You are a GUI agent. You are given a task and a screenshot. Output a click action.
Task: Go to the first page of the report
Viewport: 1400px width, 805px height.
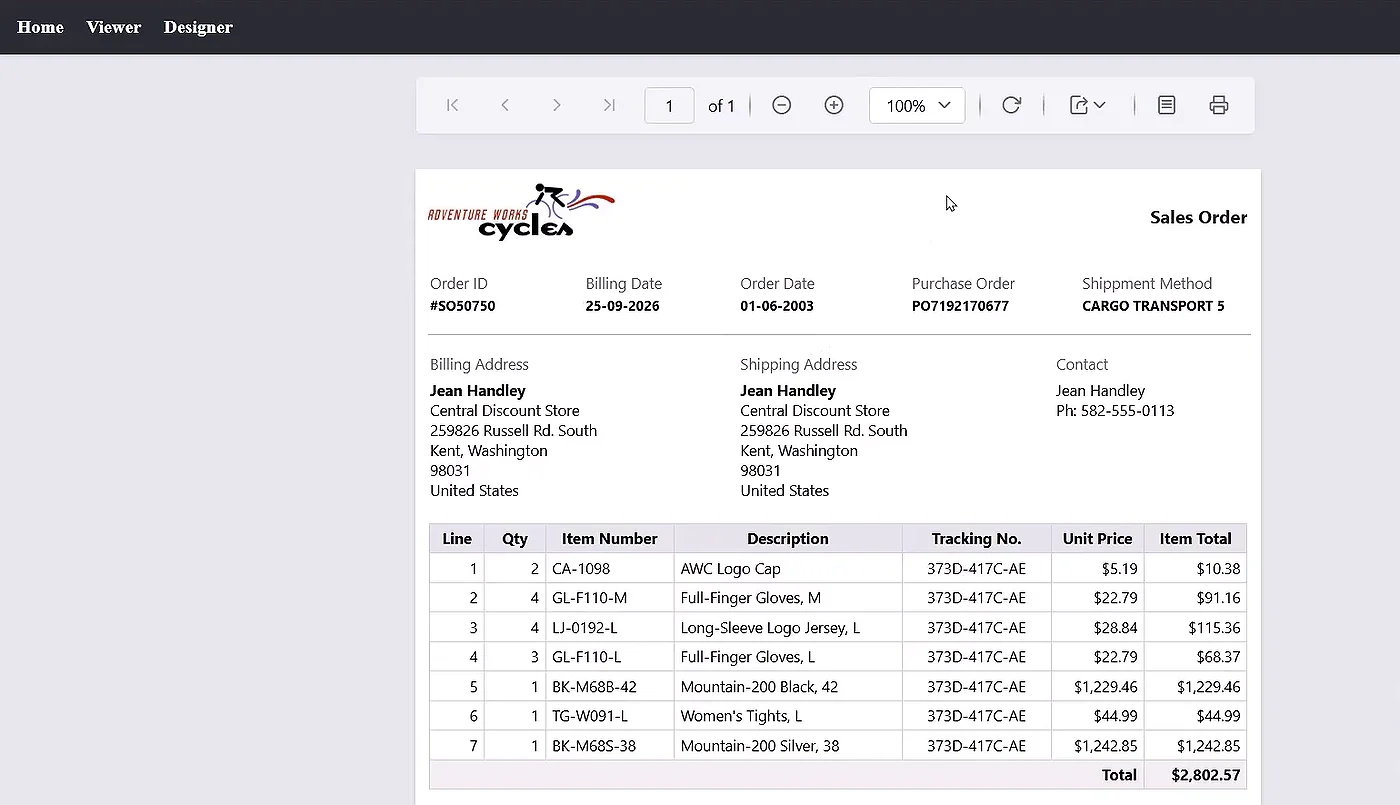(x=453, y=105)
